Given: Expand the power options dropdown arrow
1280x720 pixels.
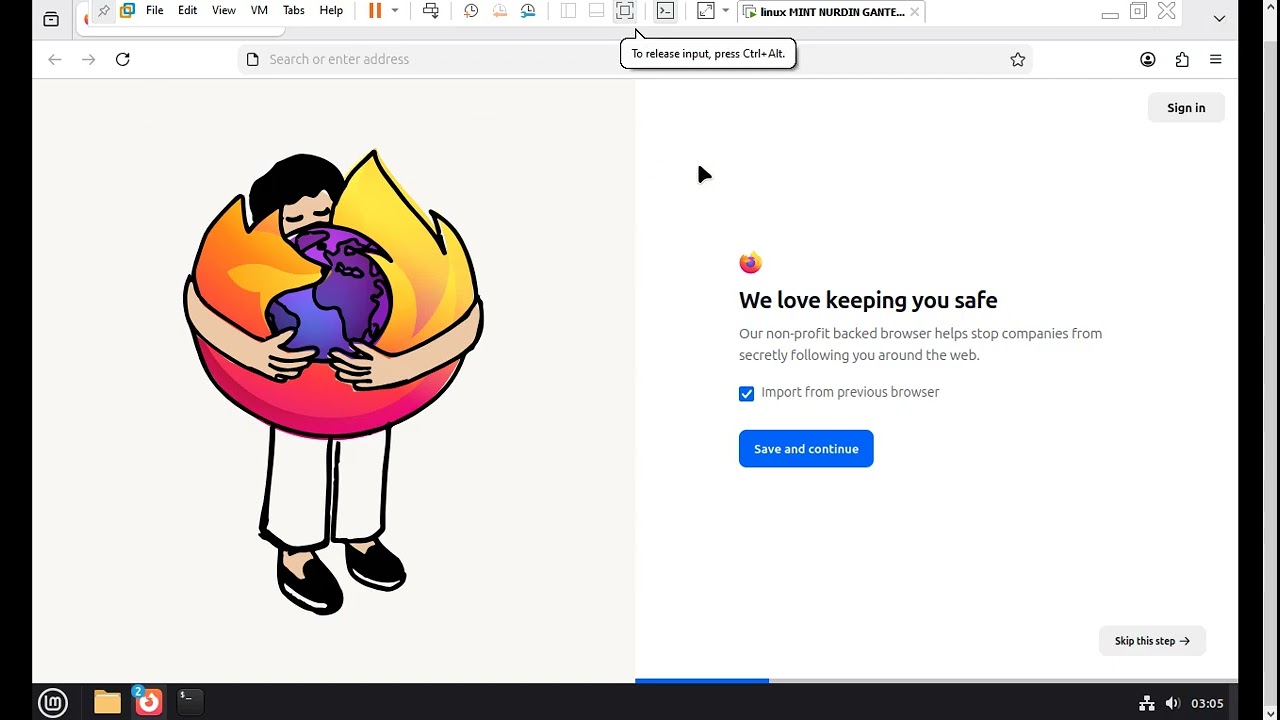Looking at the screenshot, I should point(395,11).
